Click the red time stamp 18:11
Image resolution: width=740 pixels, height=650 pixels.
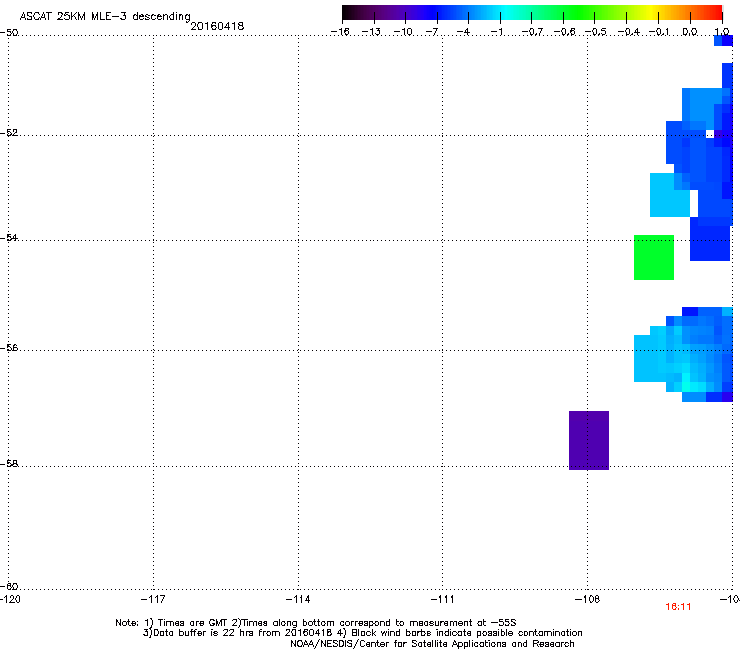point(678,607)
